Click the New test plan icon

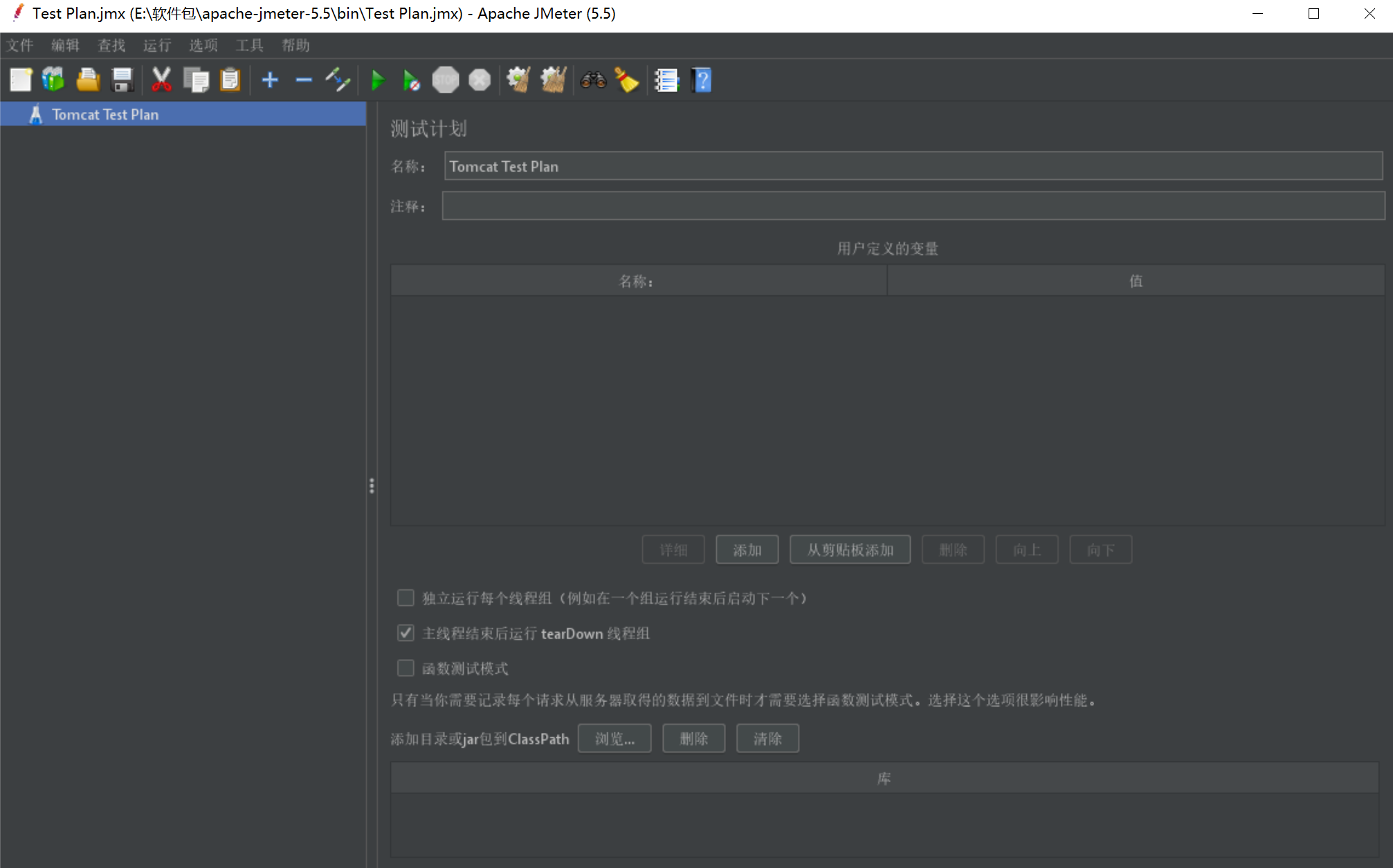21,80
